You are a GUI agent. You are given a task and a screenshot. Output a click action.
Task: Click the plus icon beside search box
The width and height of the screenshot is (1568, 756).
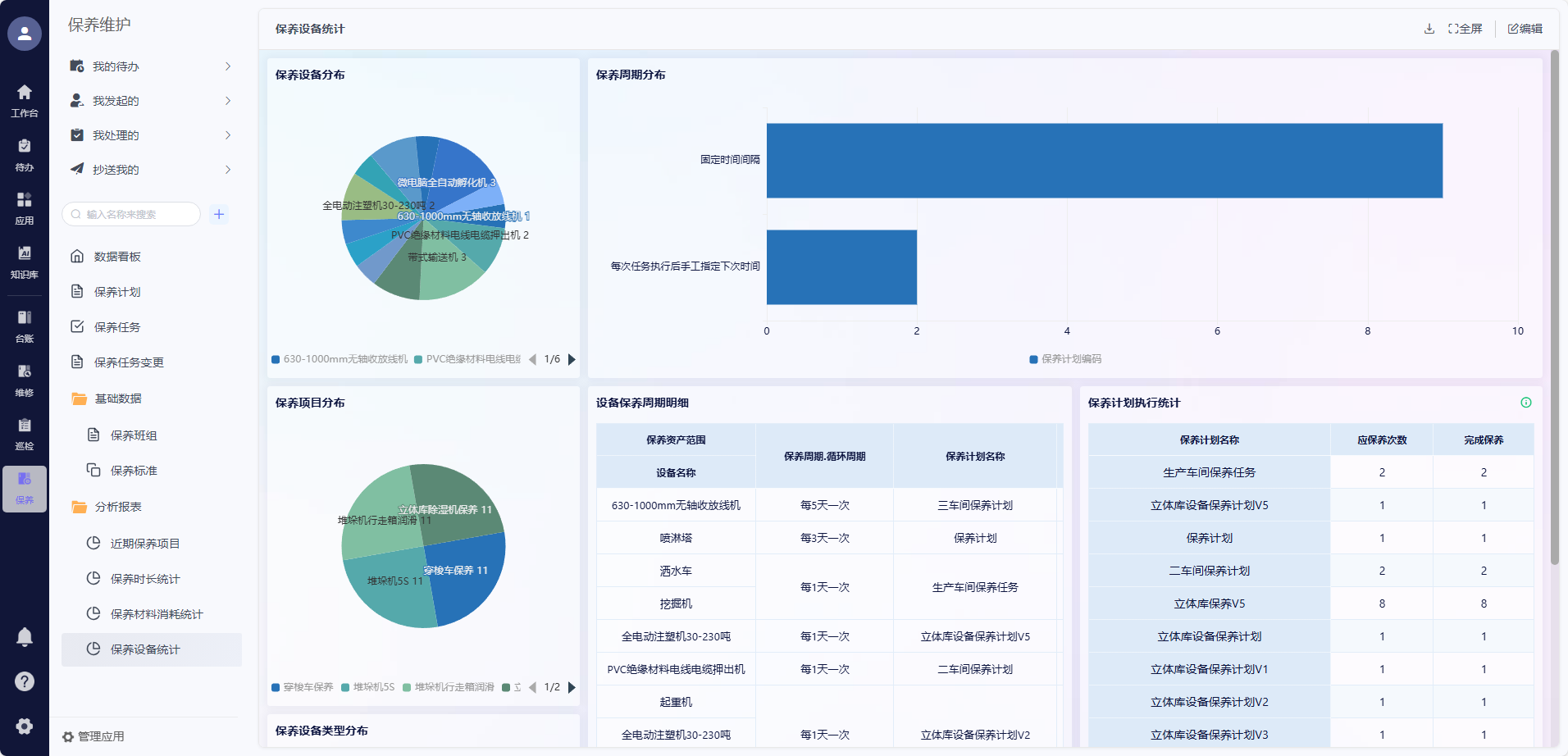tap(219, 214)
